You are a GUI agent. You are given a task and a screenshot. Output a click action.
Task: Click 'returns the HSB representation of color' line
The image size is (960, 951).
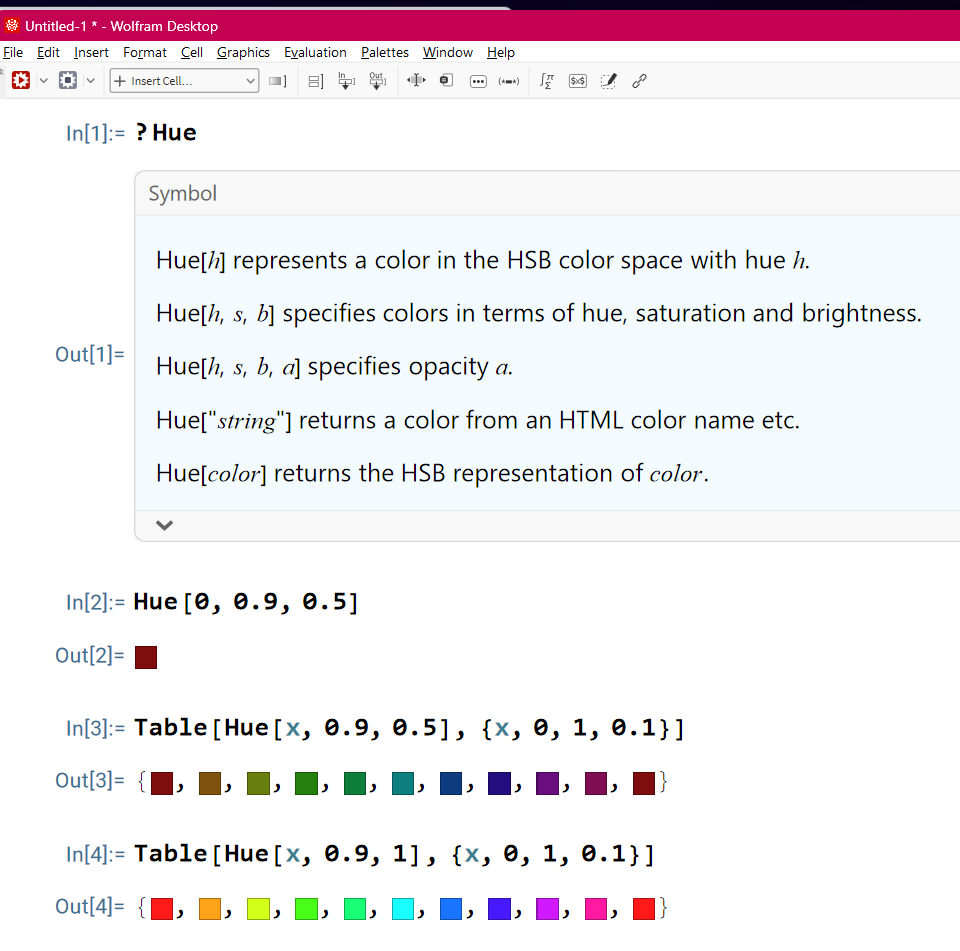[x=432, y=473]
